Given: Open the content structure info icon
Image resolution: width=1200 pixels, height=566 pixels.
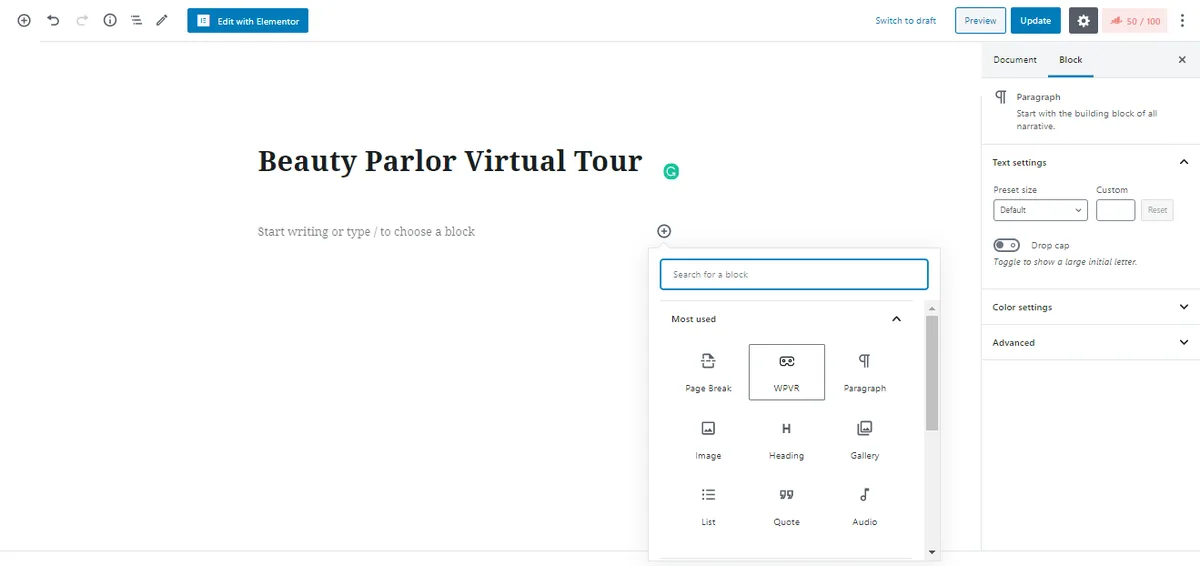Looking at the screenshot, I should tap(110, 20).
